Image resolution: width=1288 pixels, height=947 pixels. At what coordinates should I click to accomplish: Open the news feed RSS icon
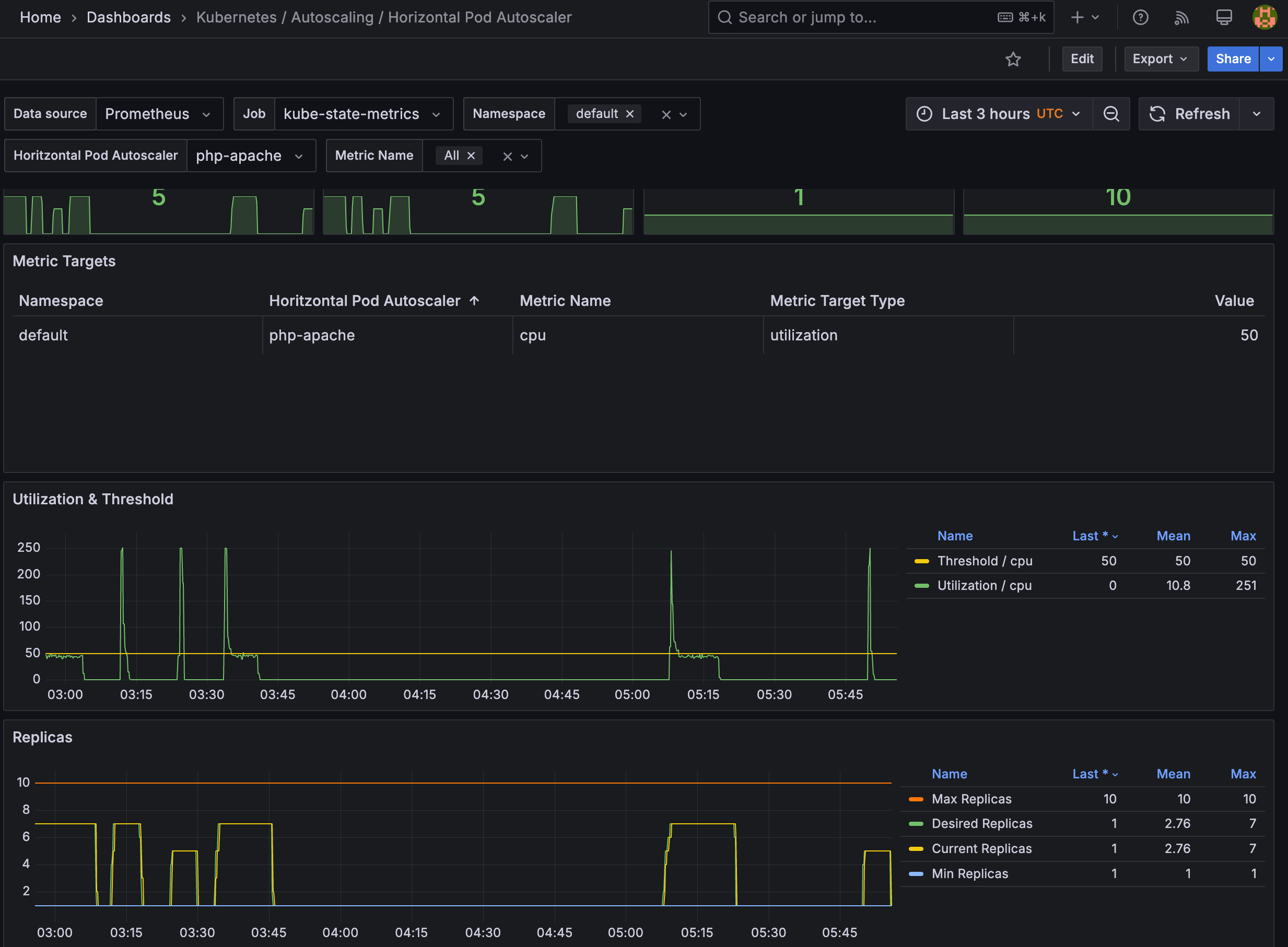1181,17
